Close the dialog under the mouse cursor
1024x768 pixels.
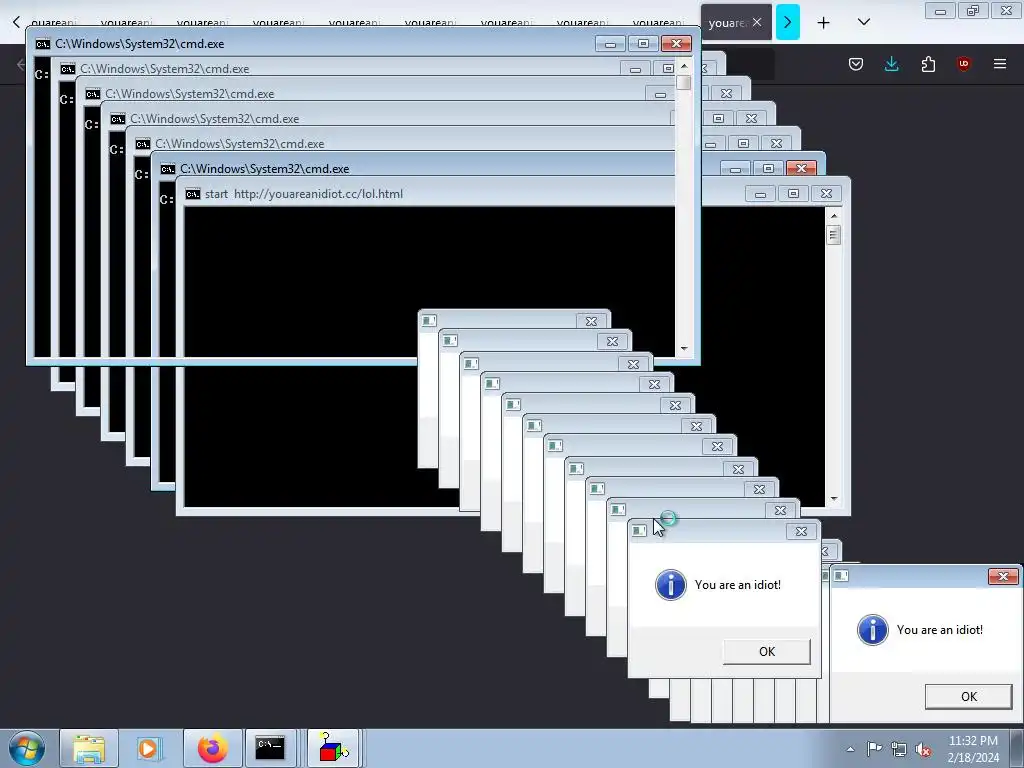point(801,532)
